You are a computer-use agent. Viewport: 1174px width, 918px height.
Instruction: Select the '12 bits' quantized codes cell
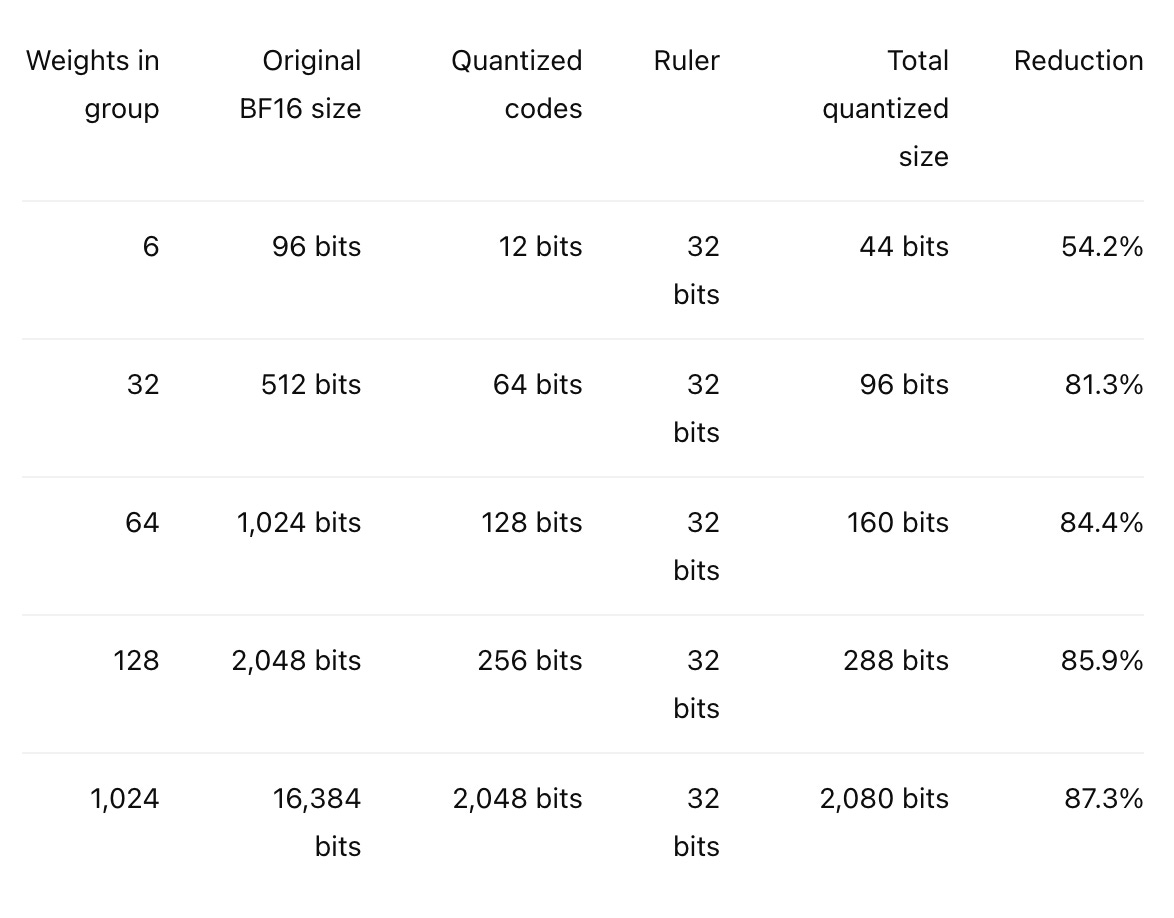541,246
